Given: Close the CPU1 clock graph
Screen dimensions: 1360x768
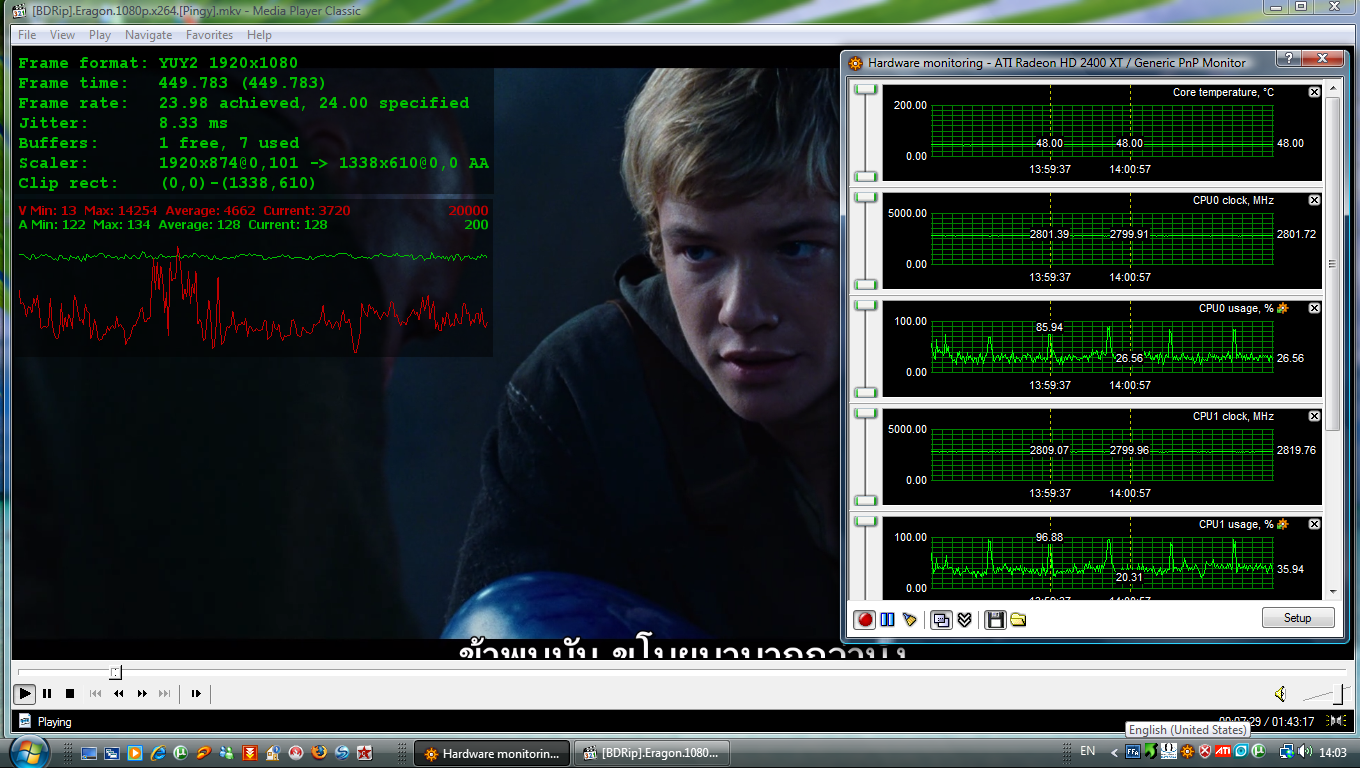Looking at the screenshot, I should [1314, 416].
